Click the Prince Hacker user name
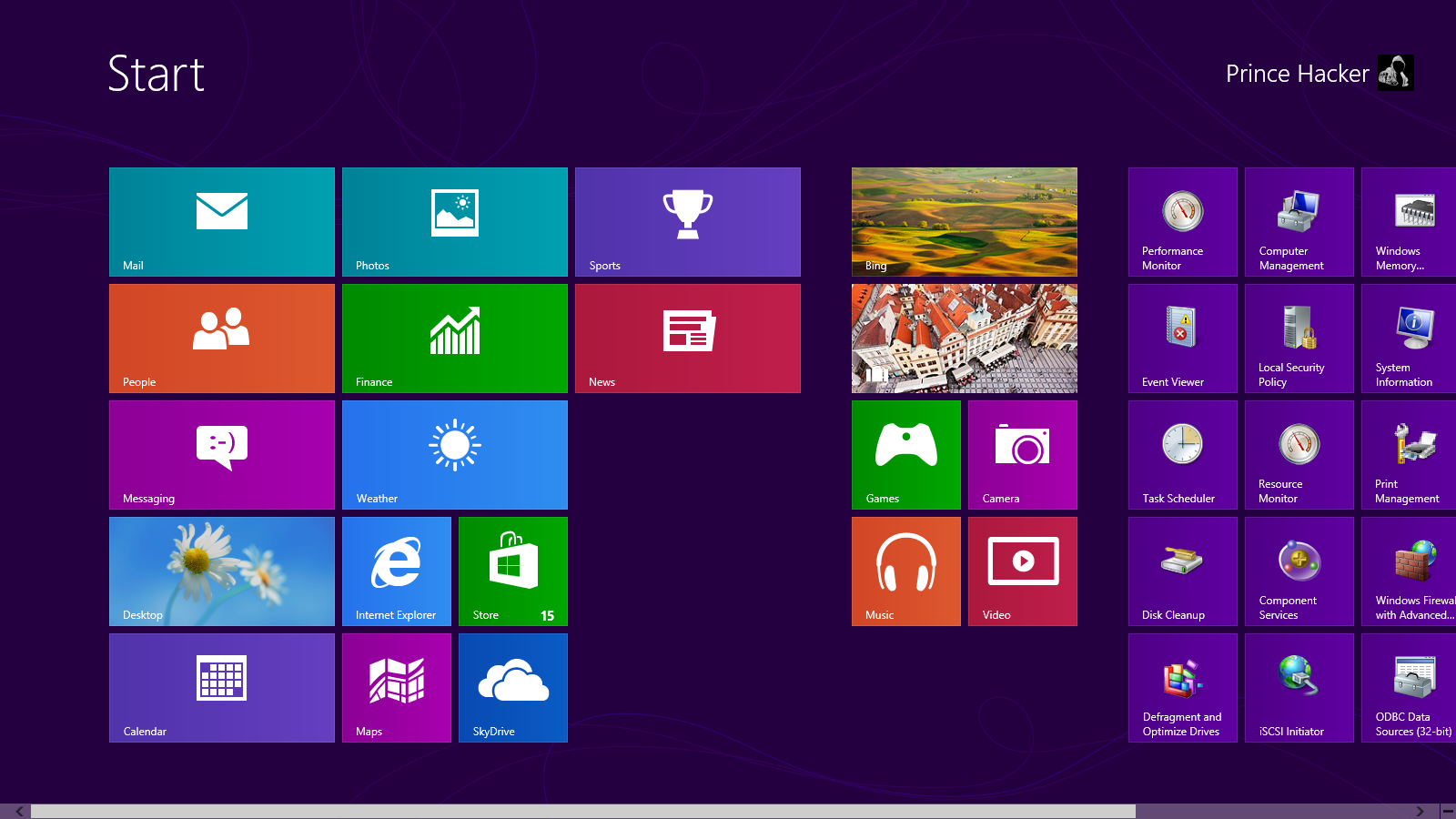 (1297, 74)
